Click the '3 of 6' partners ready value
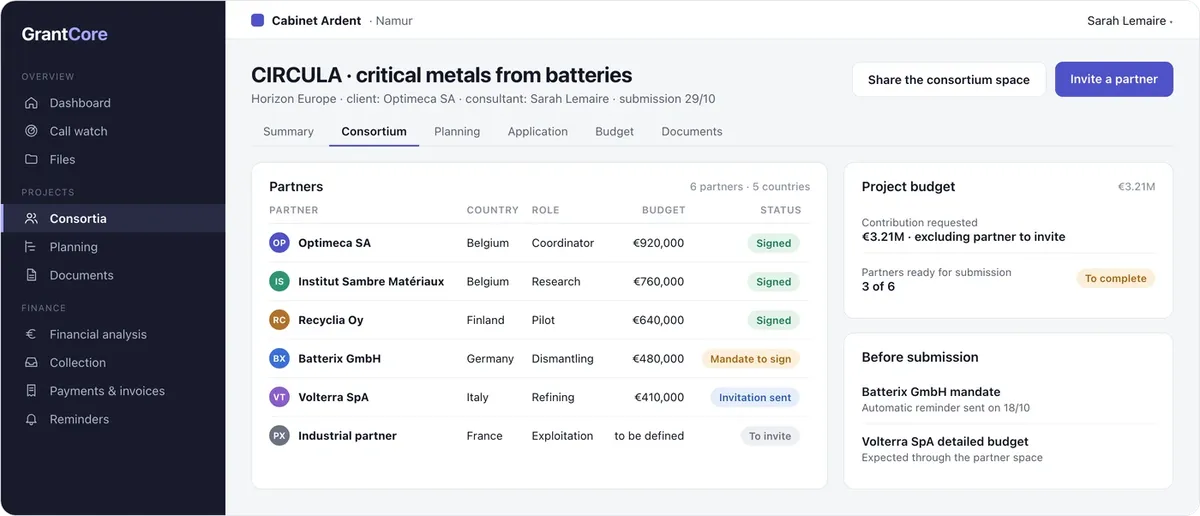1200x516 pixels. [878, 287]
